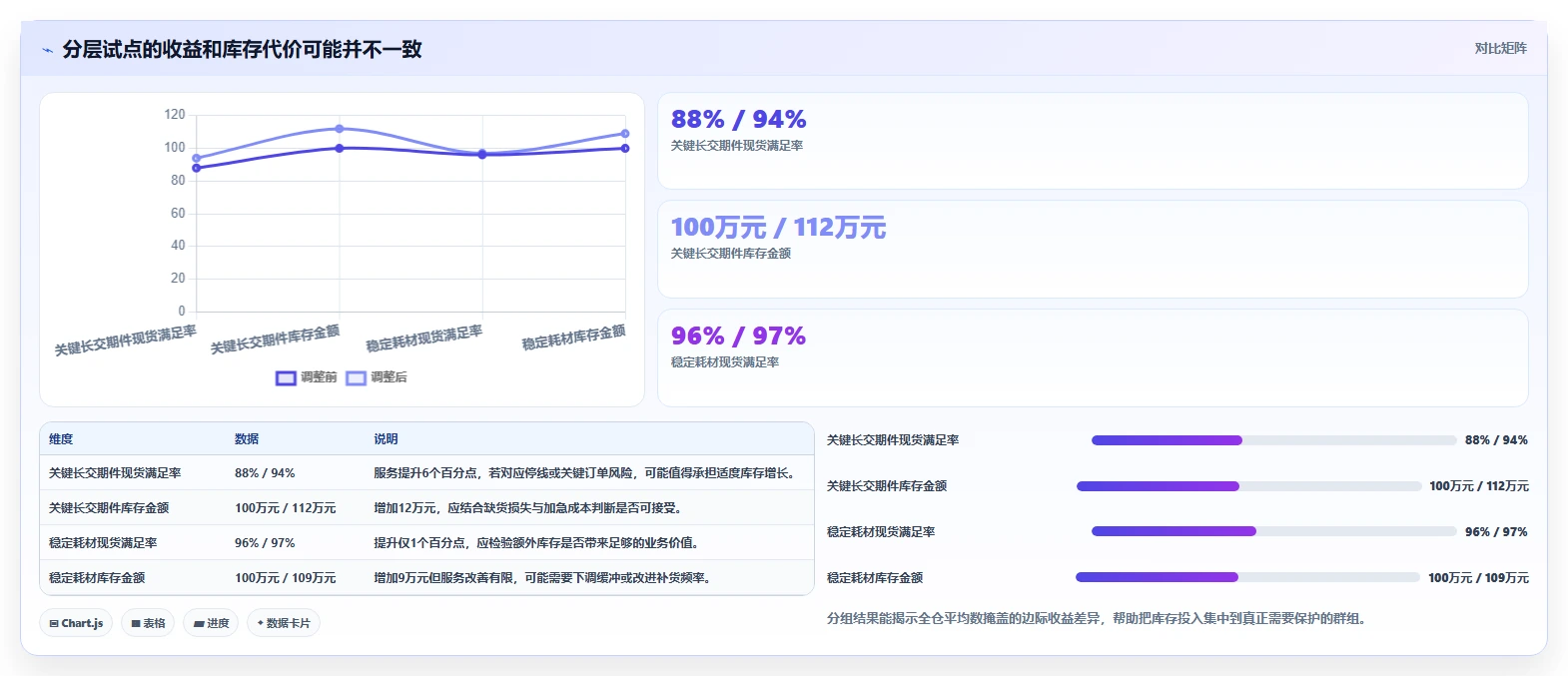Click progress value 96% / 97%
The image size is (1568, 676).
coord(1496,532)
